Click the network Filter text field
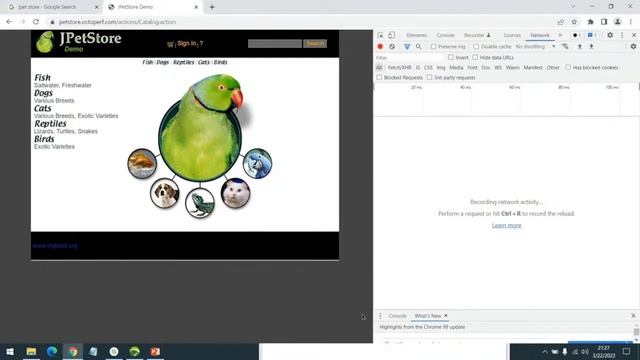This screenshot has width=640, height=360. tap(409, 58)
